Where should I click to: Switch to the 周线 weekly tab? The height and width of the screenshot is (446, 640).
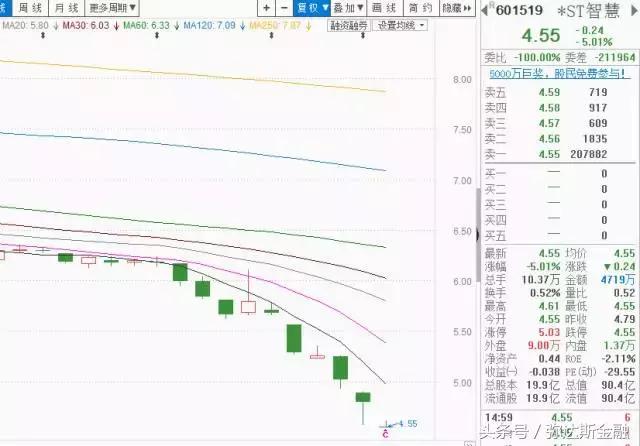pyautogui.click(x=30, y=8)
